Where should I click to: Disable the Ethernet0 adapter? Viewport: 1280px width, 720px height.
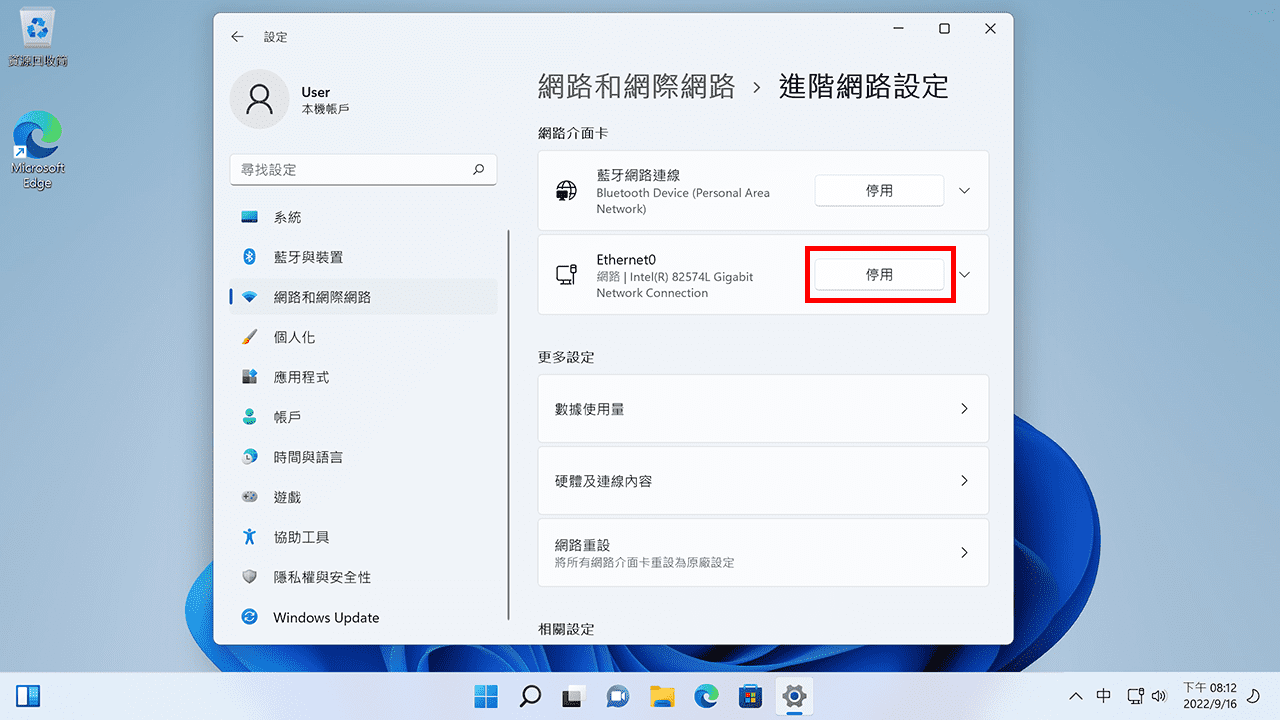(x=879, y=274)
